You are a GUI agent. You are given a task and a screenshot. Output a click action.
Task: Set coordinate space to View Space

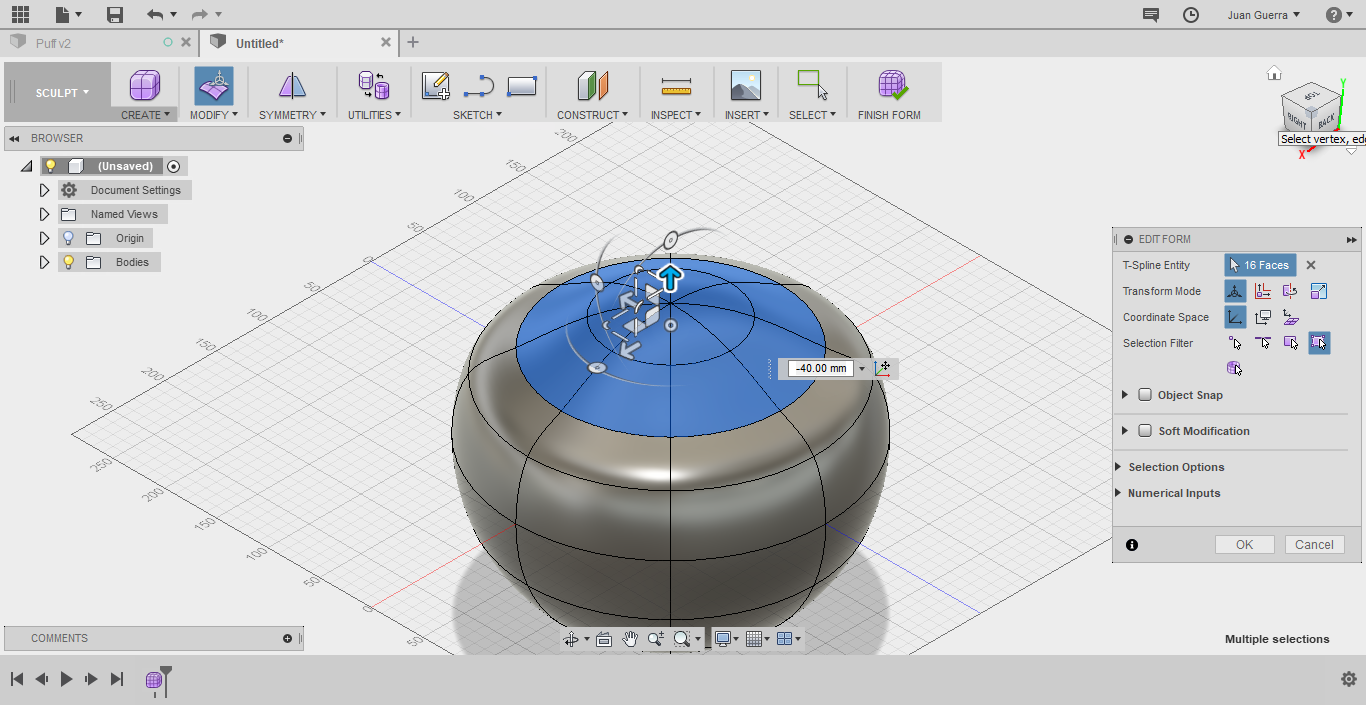1263,317
